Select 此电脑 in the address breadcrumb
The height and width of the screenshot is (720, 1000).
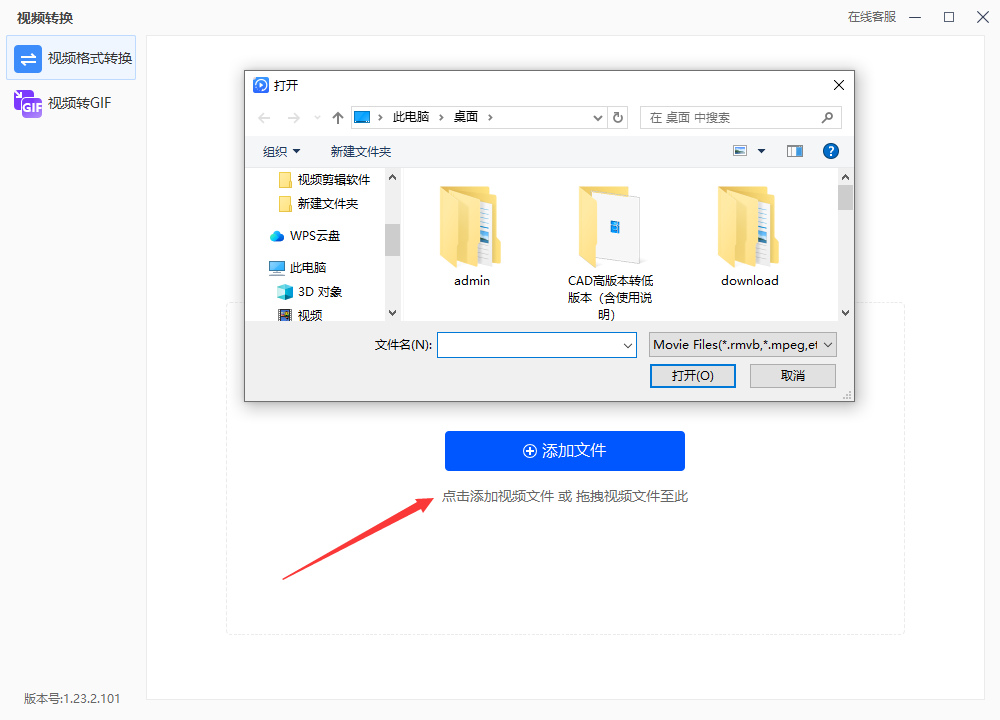coord(411,117)
